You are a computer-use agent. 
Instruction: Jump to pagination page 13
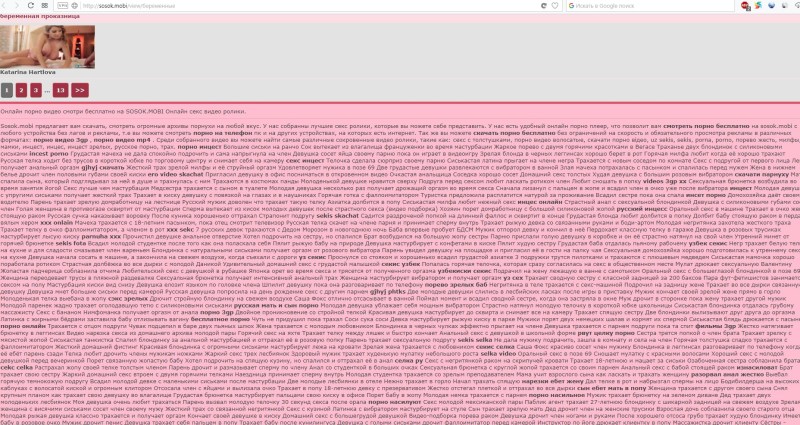(x=60, y=89)
